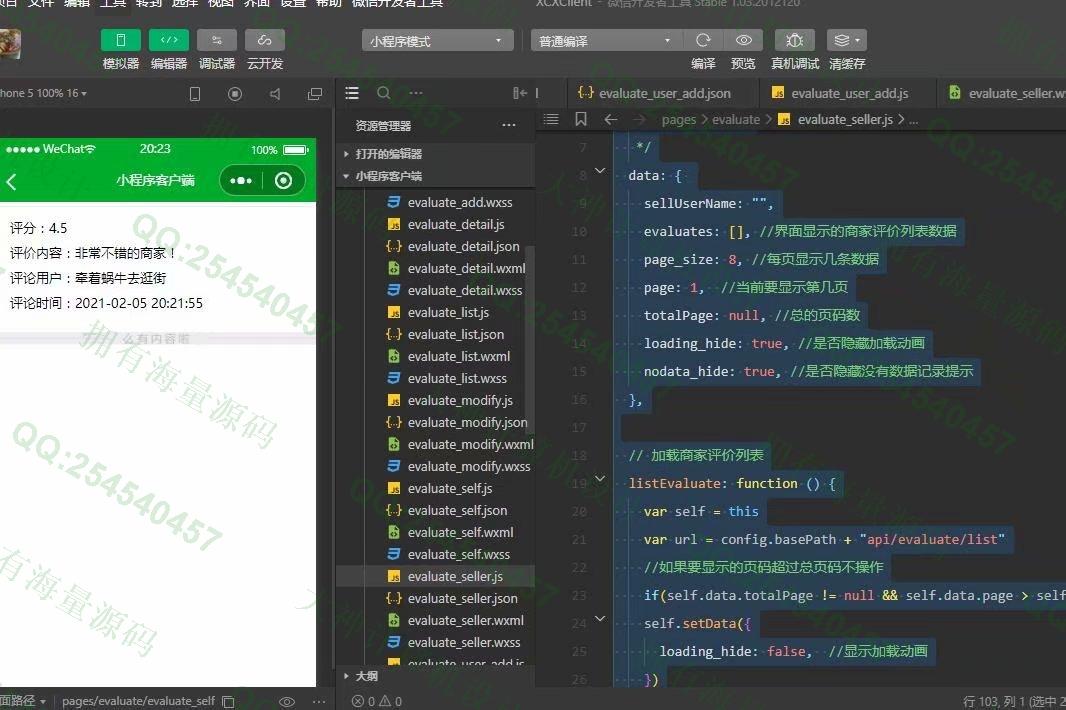Open the explorer list icon
This screenshot has height=710, width=1066.
(351, 93)
